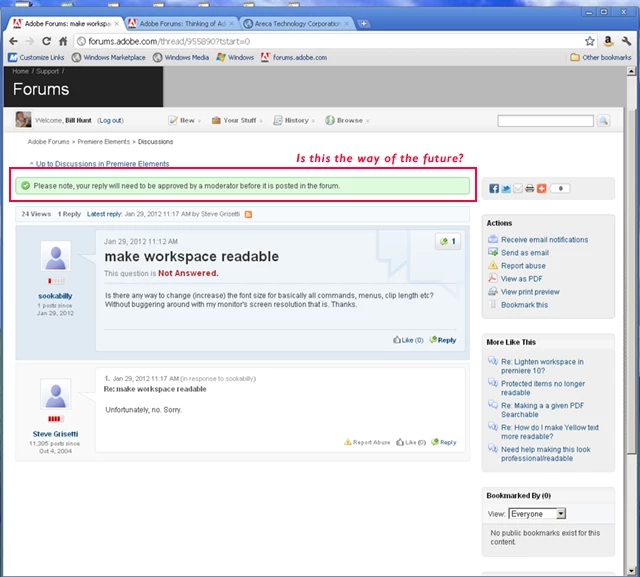Open Windows Media bookmark

click(x=181, y=58)
